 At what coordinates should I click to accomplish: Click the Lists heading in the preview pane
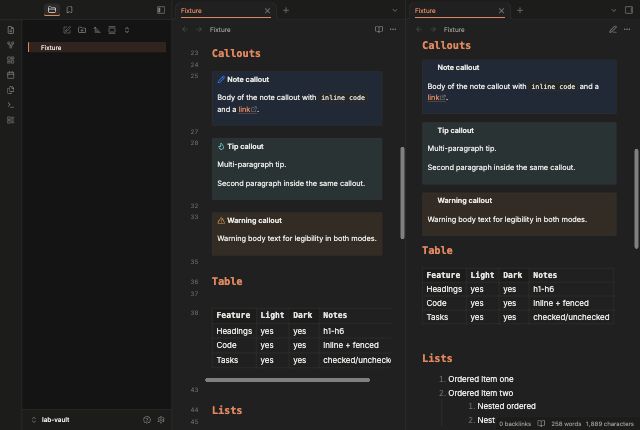point(437,359)
